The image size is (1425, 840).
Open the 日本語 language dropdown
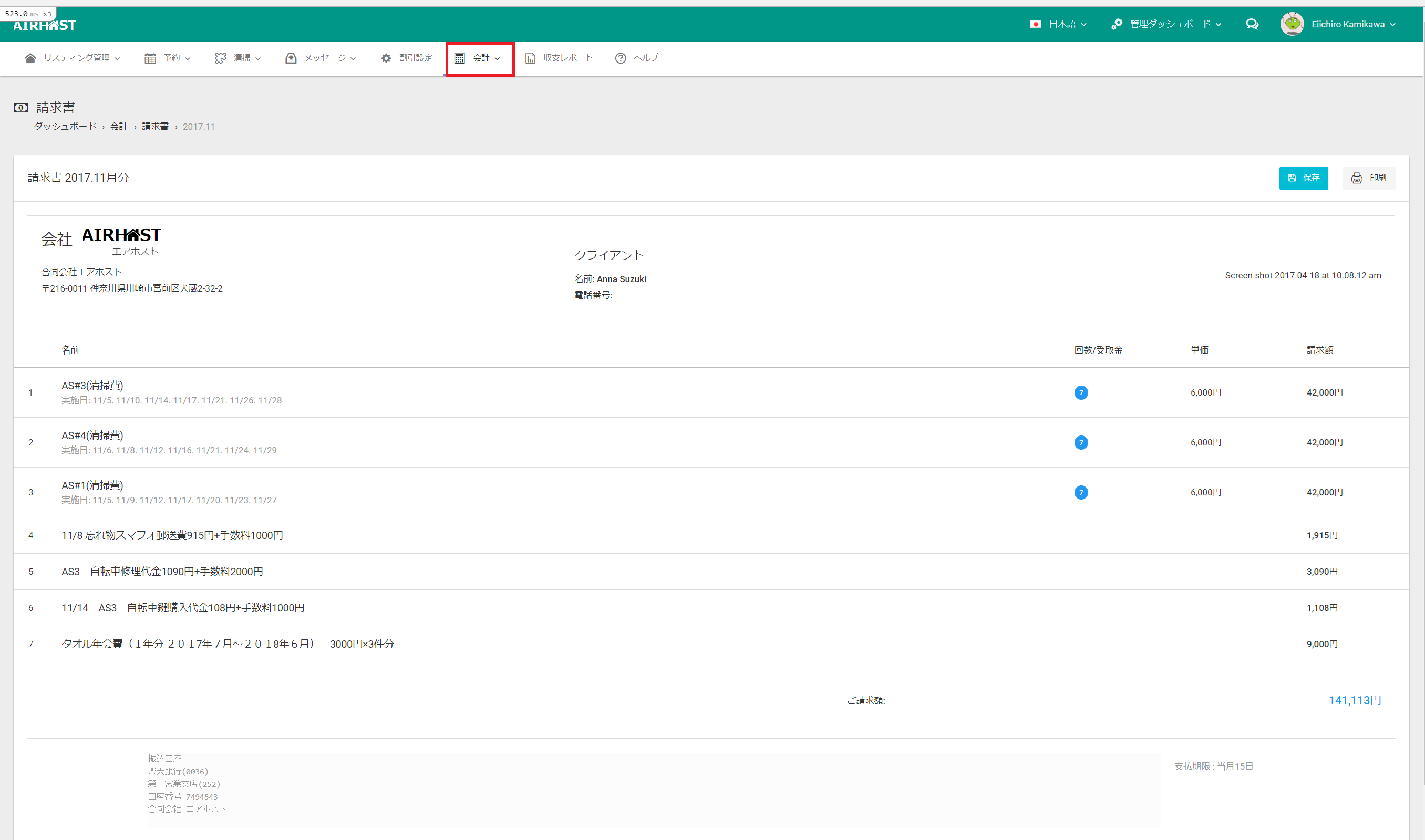click(x=1059, y=24)
